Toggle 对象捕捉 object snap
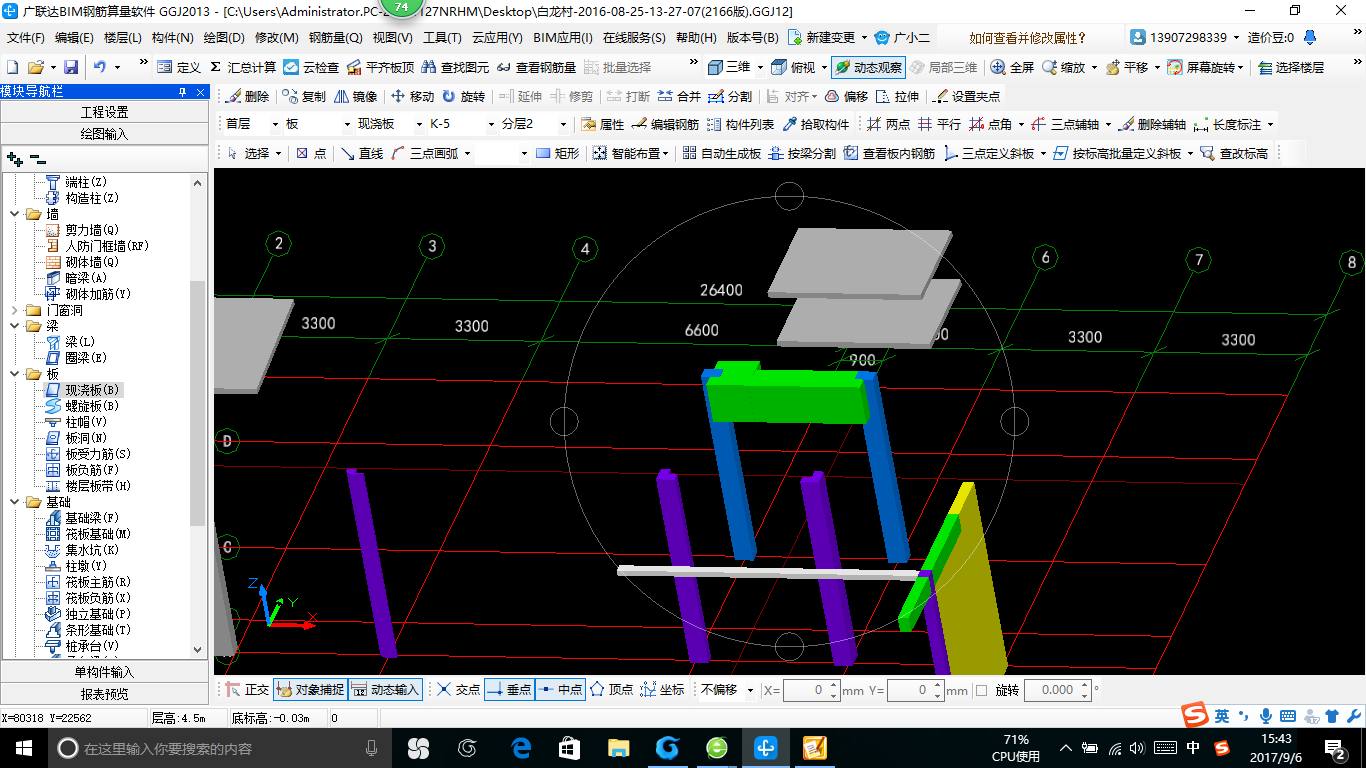The height and width of the screenshot is (768, 1366). pyautogui.click(x=309, y=689)
